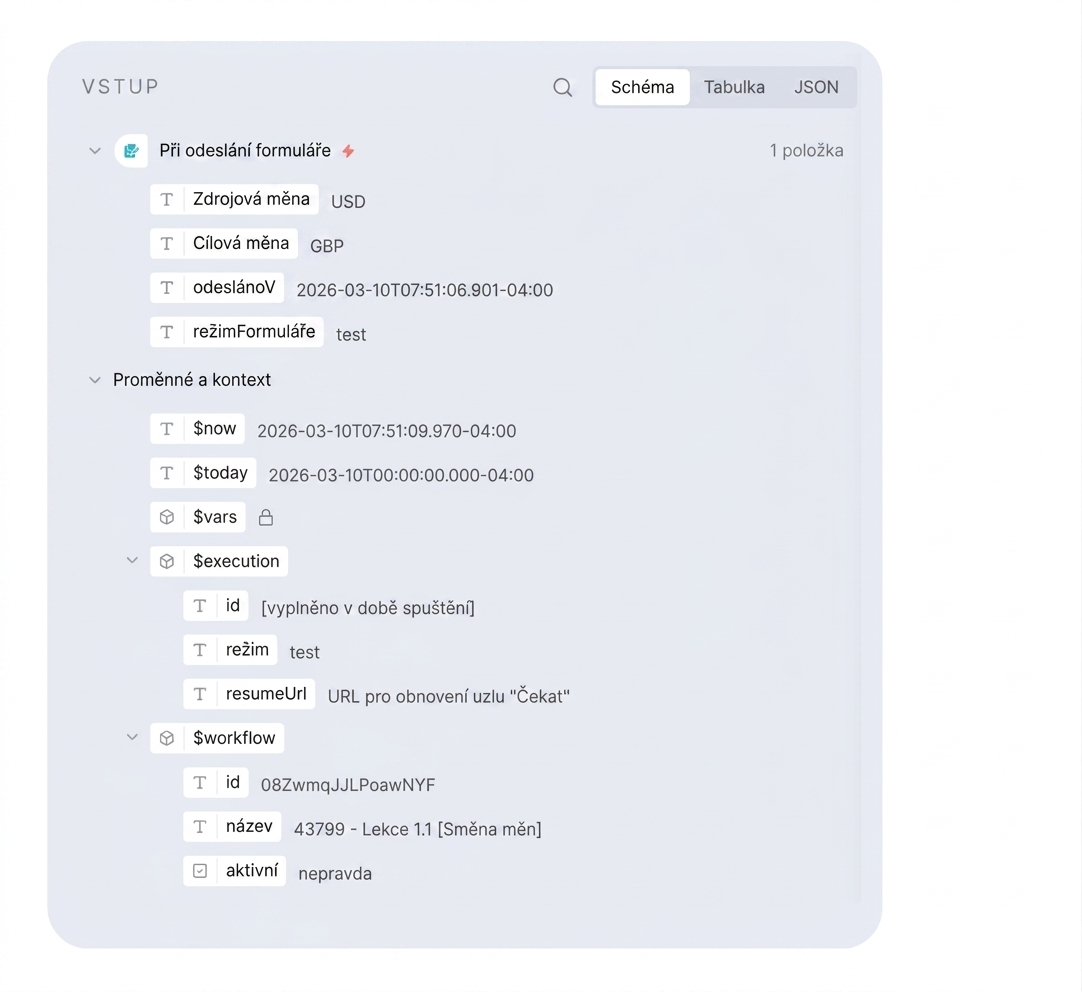Click the lock icon next to $vars
Screen dimensions: 1082x992
[266, 517]
